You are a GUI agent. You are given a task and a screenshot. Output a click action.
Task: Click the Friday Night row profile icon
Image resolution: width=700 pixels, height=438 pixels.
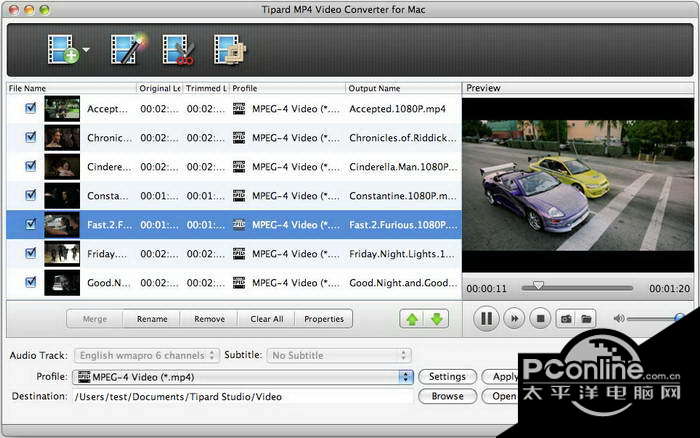point(239,254)
